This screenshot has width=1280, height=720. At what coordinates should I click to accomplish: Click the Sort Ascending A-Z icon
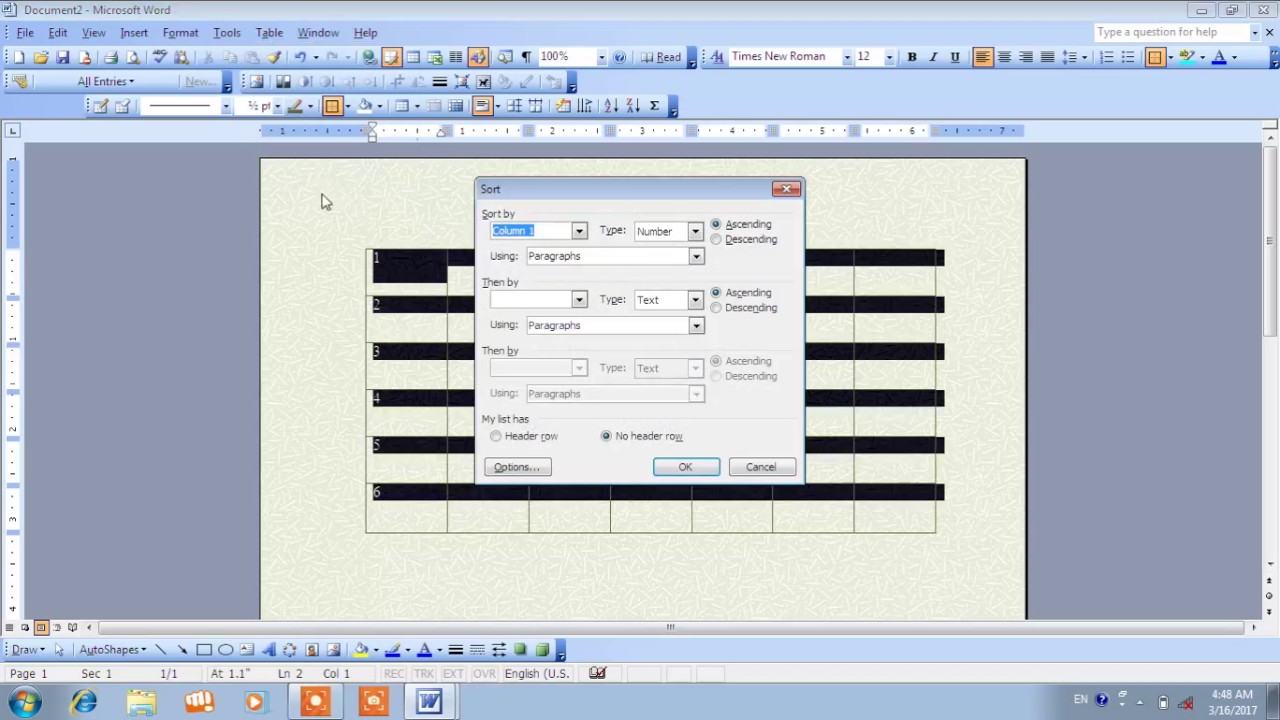(x=610, y=106)
